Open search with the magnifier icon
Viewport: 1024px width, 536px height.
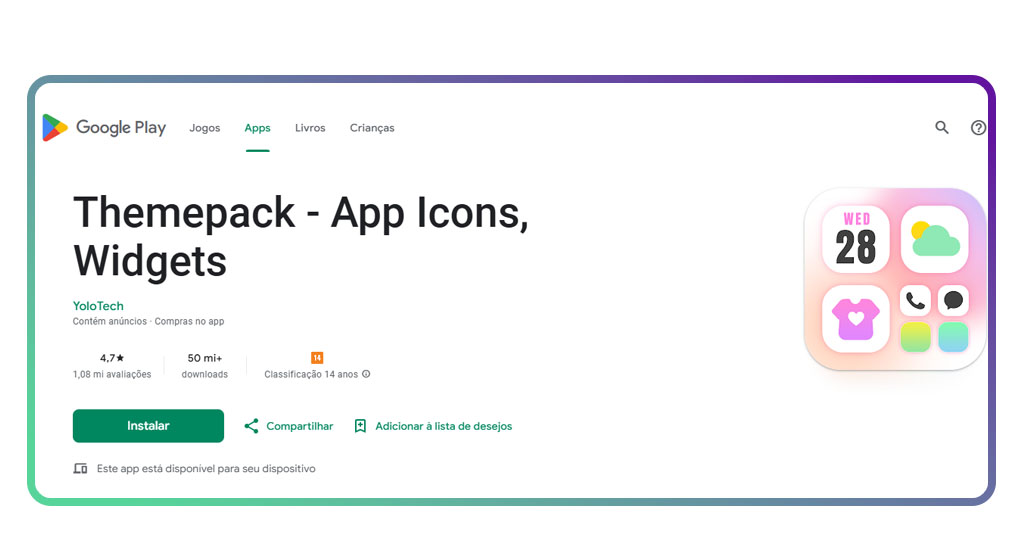[942, 128]
